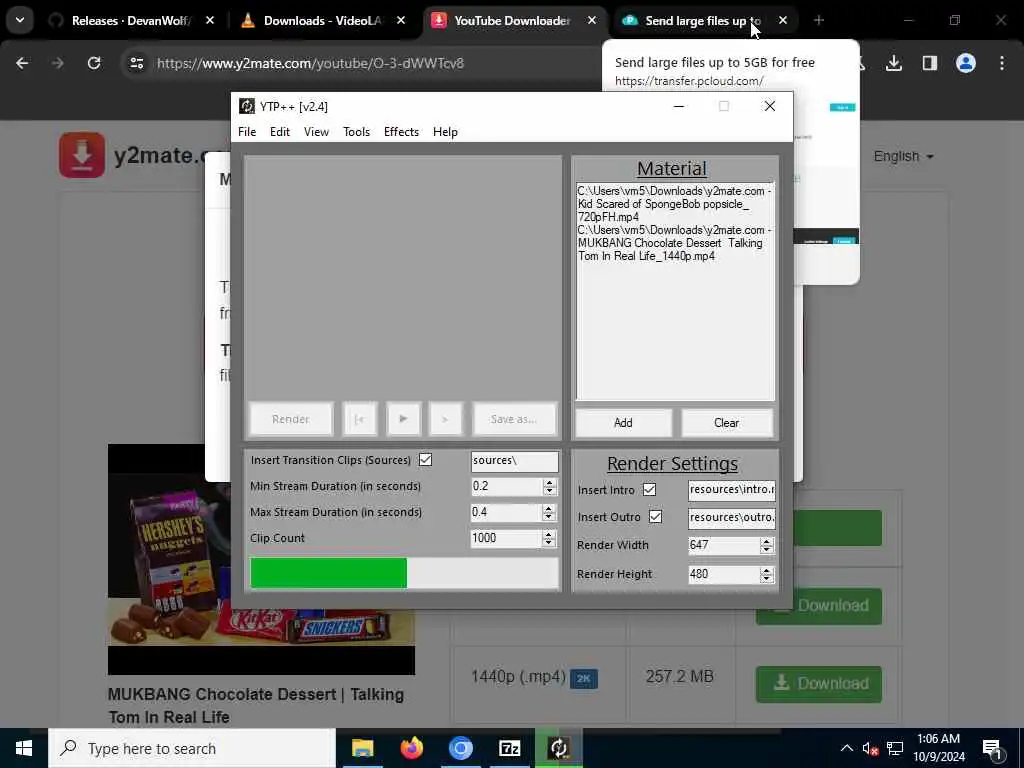This screenshot has width=1024, height=768.
Task: Click the play button in YTP++
Action: click(403, 419)
